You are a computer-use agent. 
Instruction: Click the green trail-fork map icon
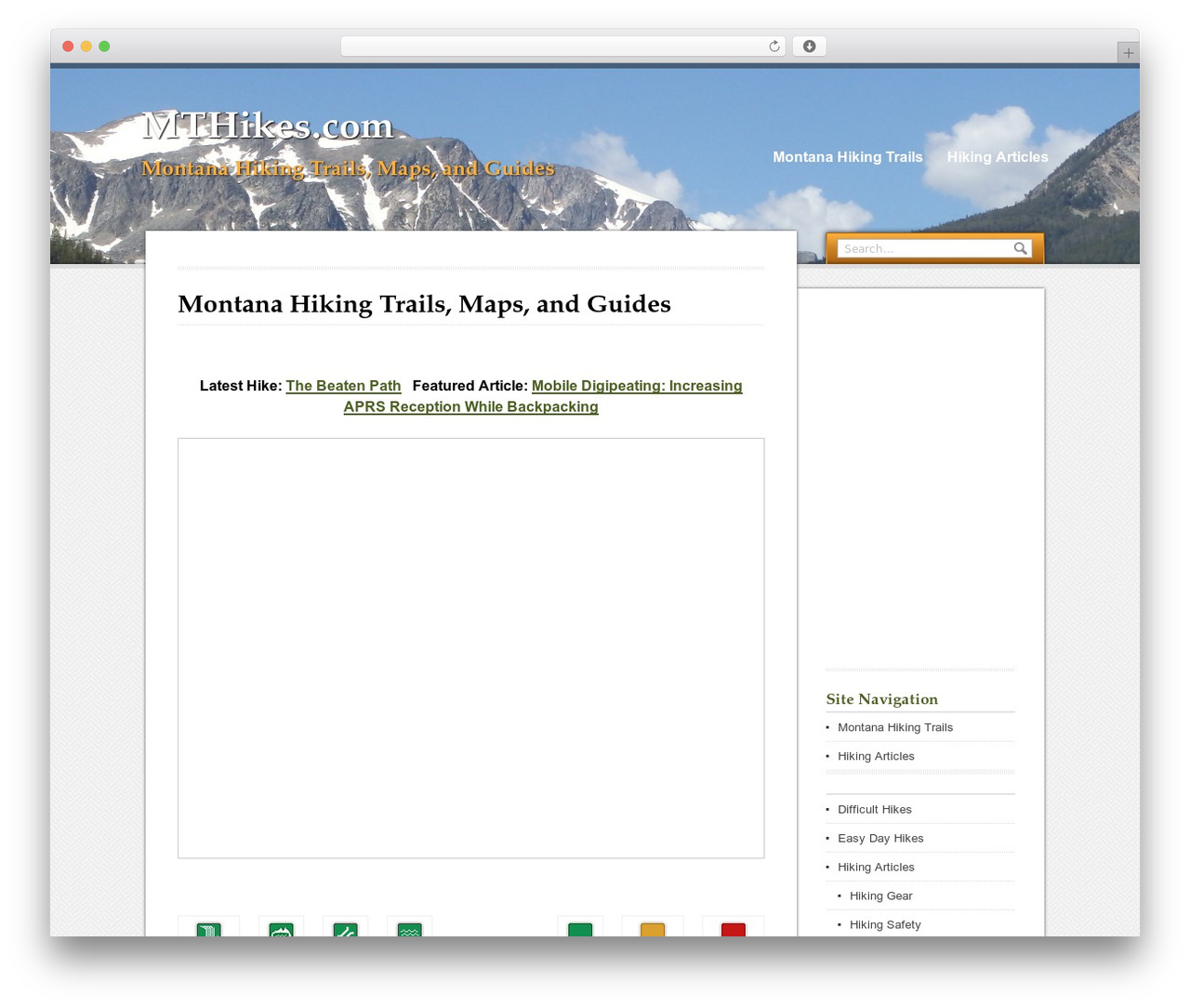345,929
